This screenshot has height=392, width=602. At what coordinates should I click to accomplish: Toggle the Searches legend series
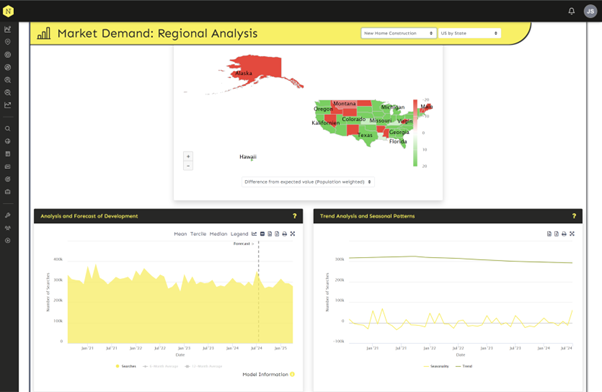(x=126, y=366)
